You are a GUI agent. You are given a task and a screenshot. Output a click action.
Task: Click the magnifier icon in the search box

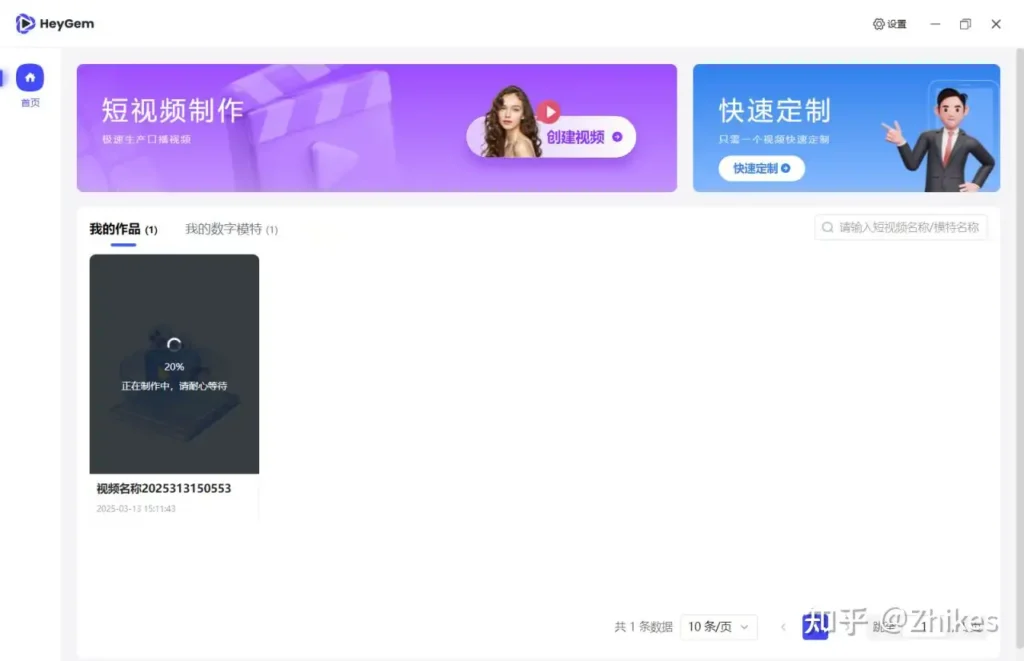point(828,228)
